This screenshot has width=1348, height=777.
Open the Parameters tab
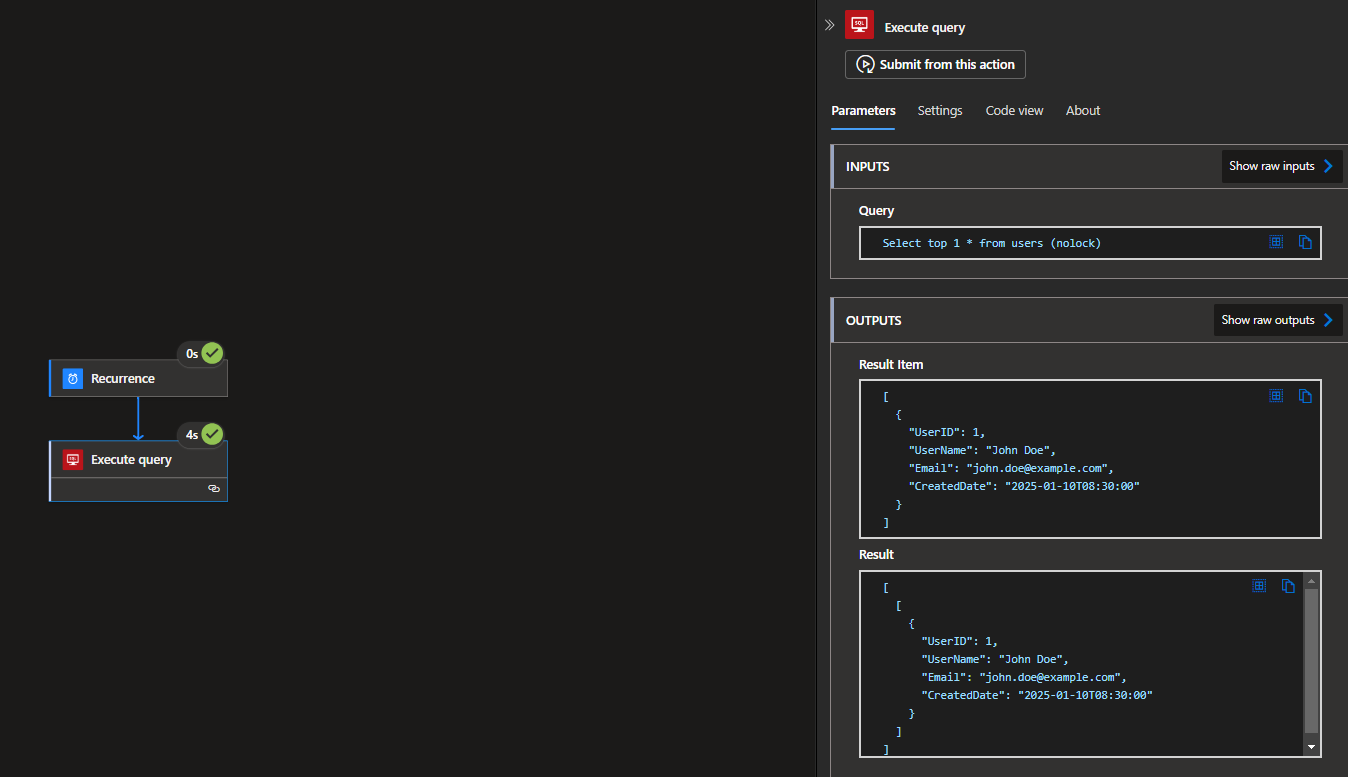coord(863,111)
